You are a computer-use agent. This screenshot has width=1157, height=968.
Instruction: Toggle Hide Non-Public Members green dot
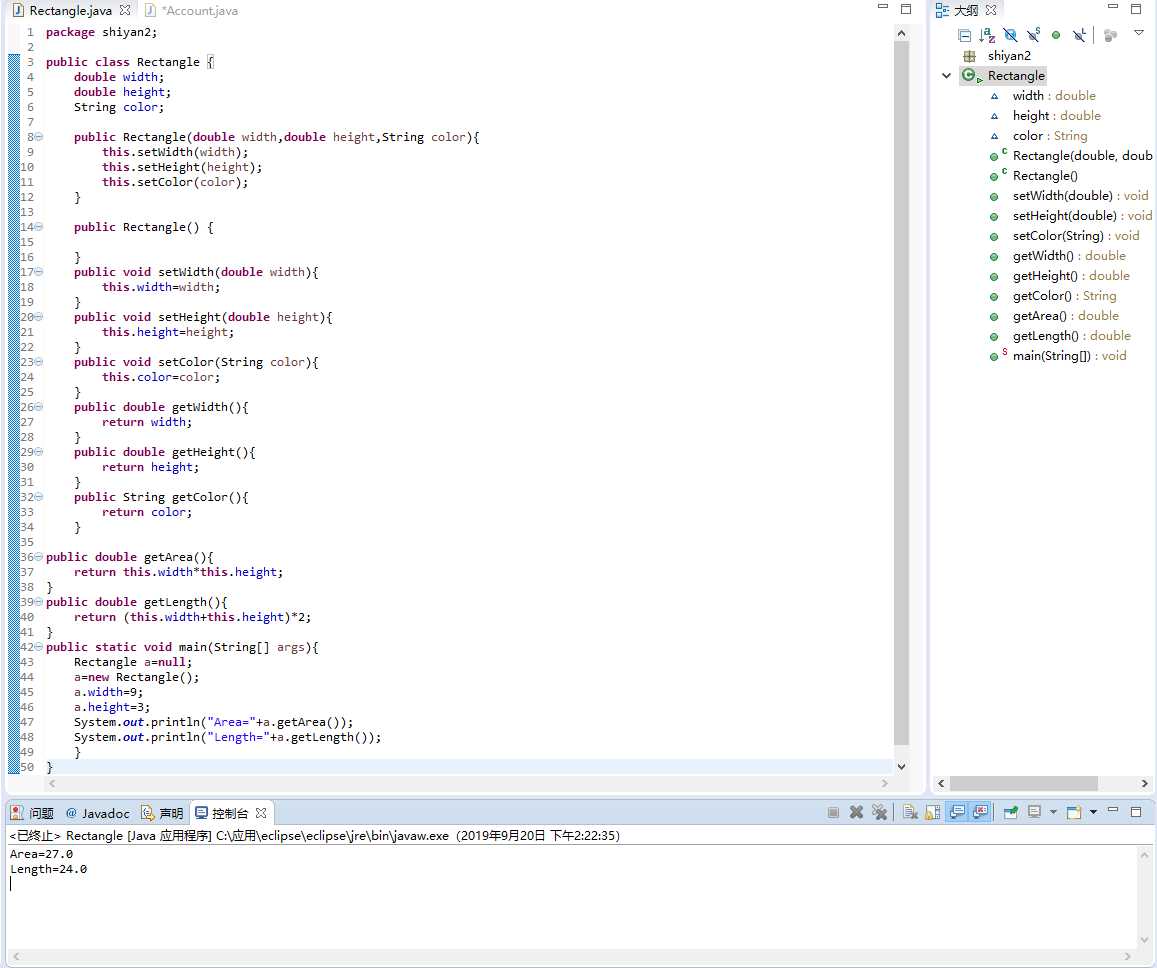click(1056, 35)
